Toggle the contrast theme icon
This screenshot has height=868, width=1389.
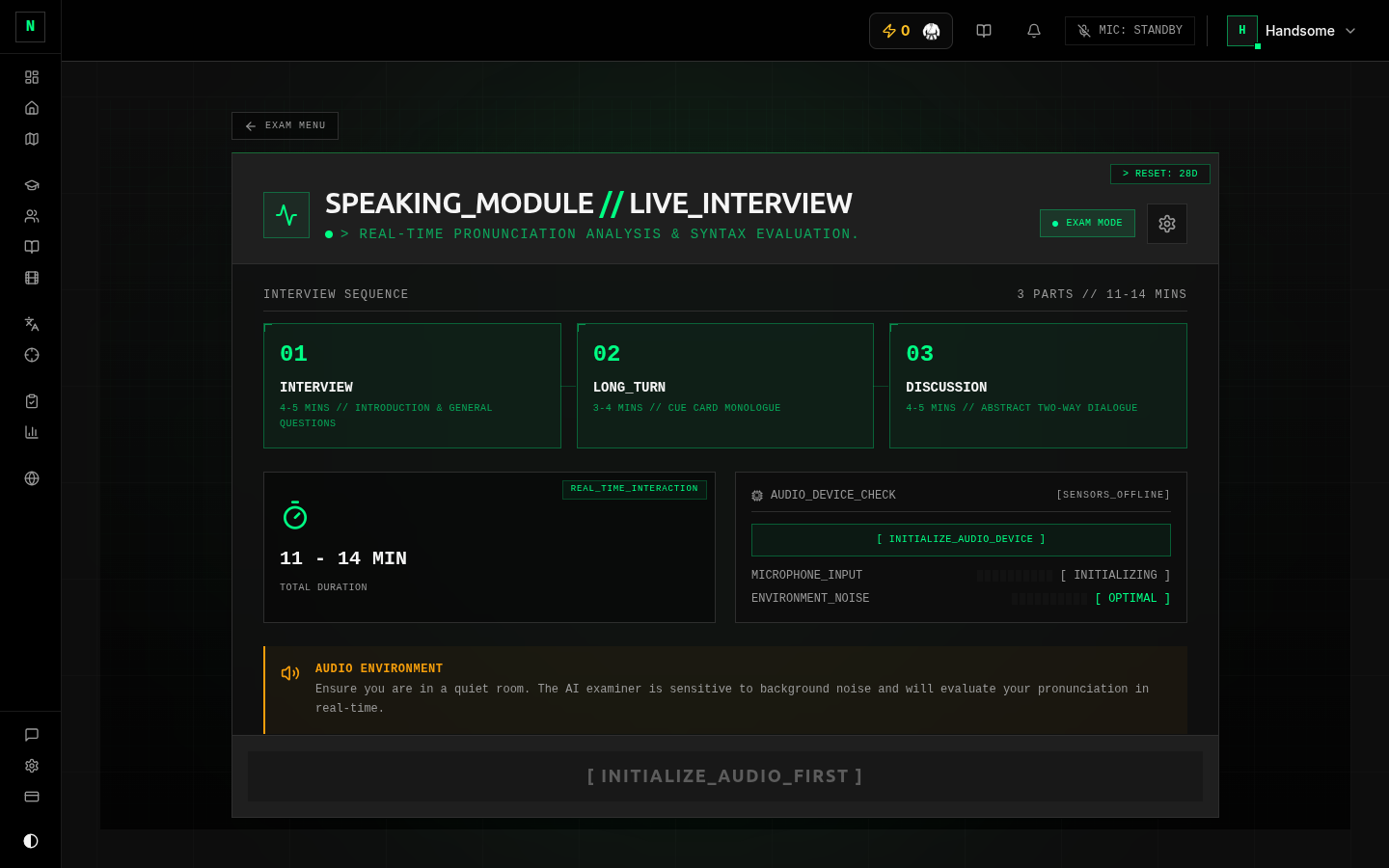click(x=31, y=841)
